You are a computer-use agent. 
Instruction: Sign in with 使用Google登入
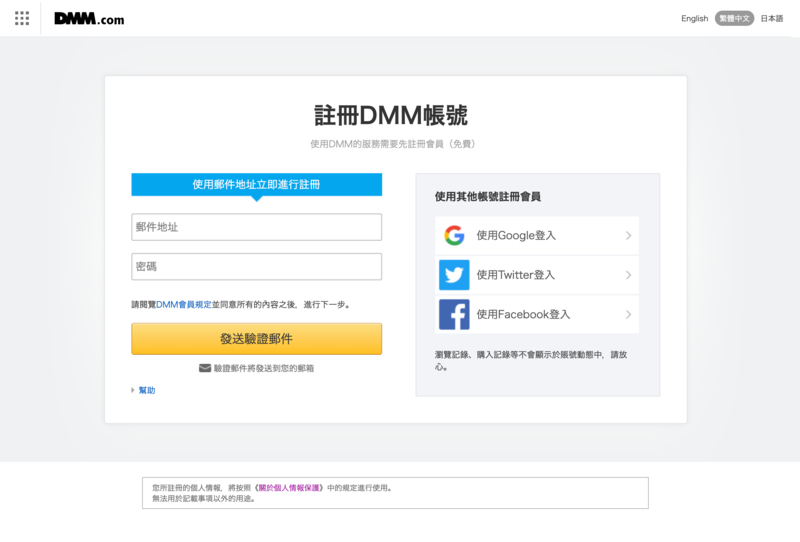click(537, 235)
